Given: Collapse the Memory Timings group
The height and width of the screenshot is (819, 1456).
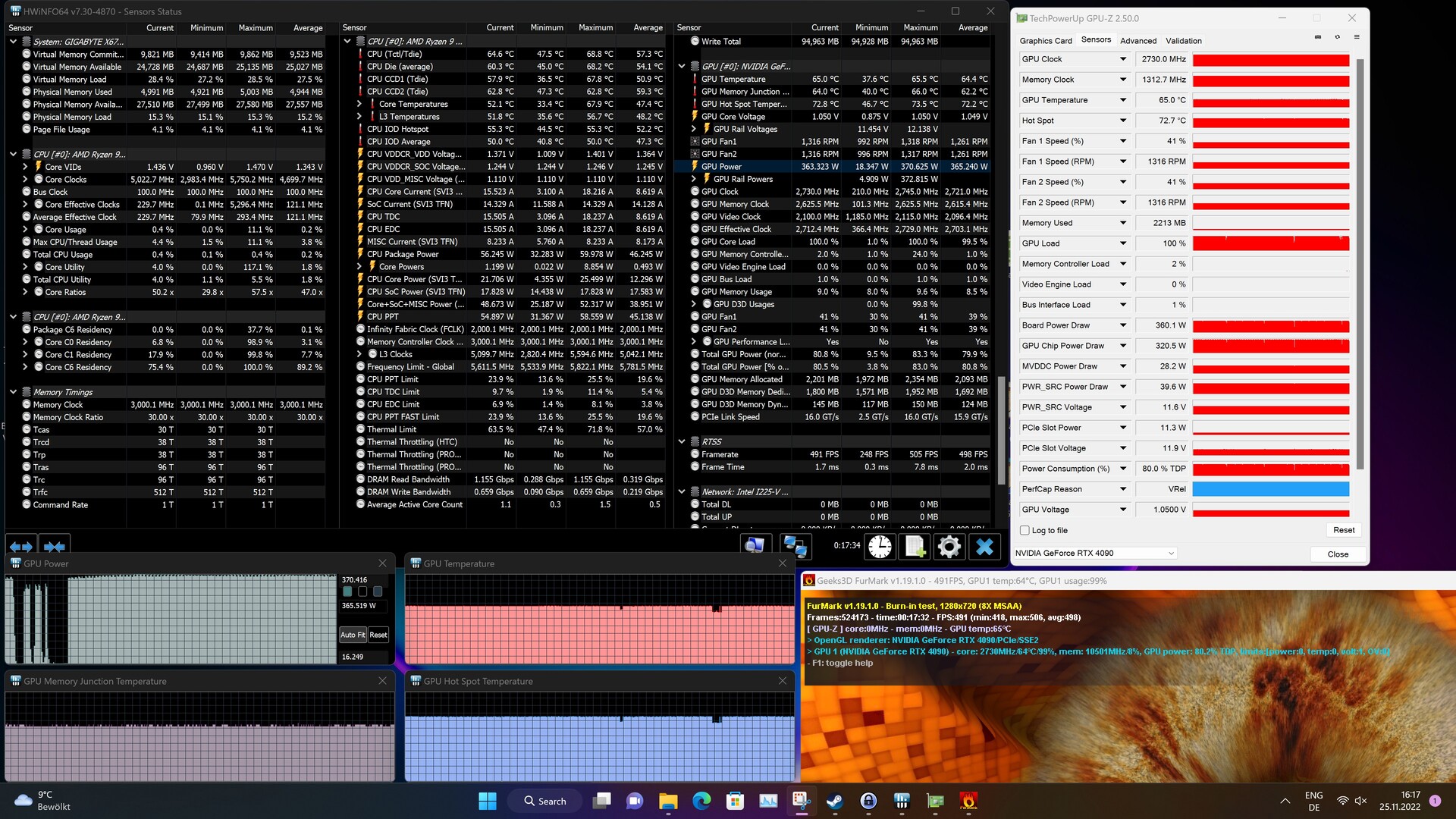Looking at the screenshot, I should click(x=13, y=392).
